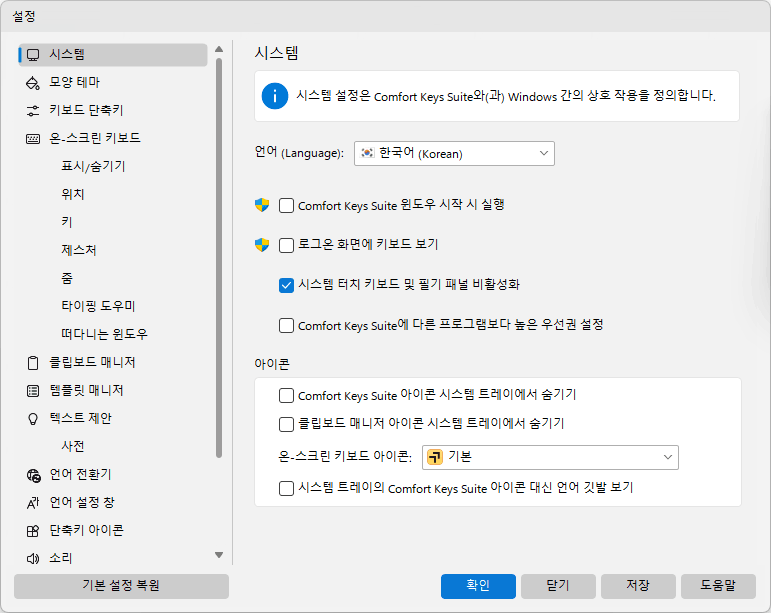Select 위치 sub-item
This screenshot has height=613, width=771.
[73, 194]
